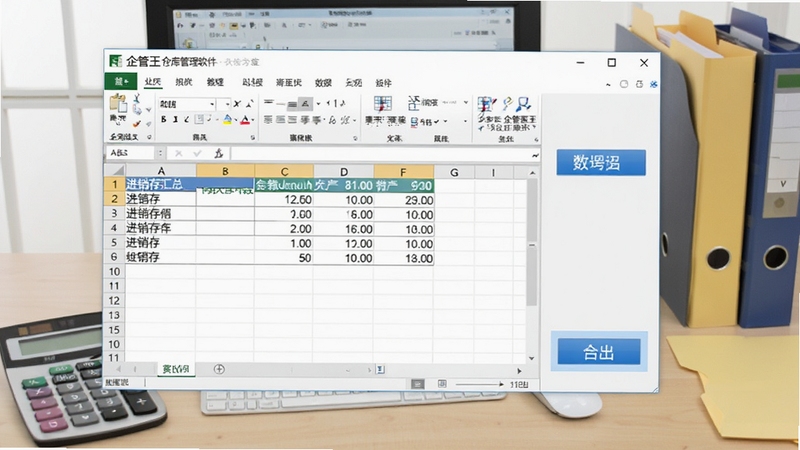Select column G header
This screenshot has width=800, height=450.
pos(454,172)
